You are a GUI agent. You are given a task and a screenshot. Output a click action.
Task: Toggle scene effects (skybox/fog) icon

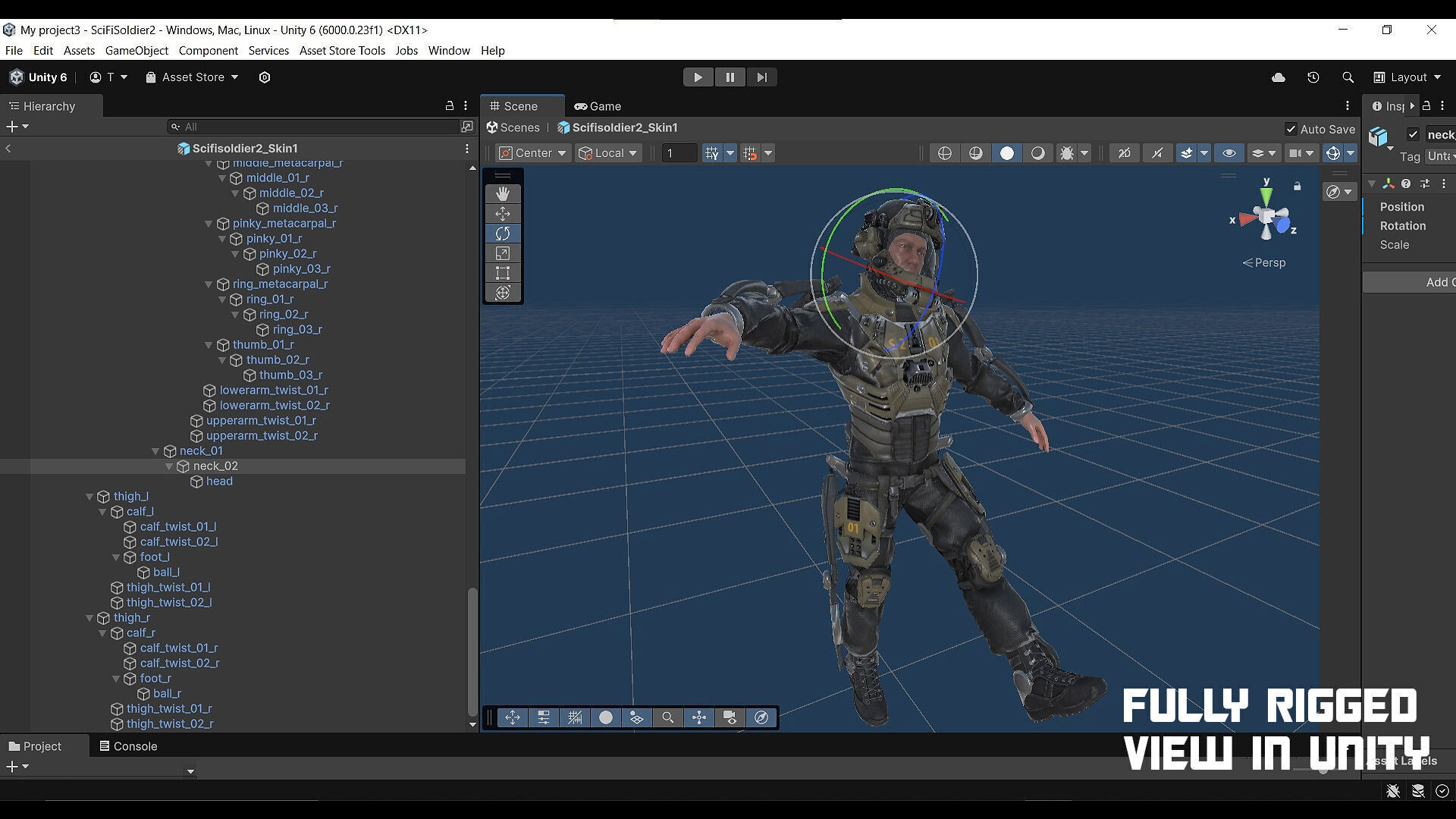[1187, 153]
